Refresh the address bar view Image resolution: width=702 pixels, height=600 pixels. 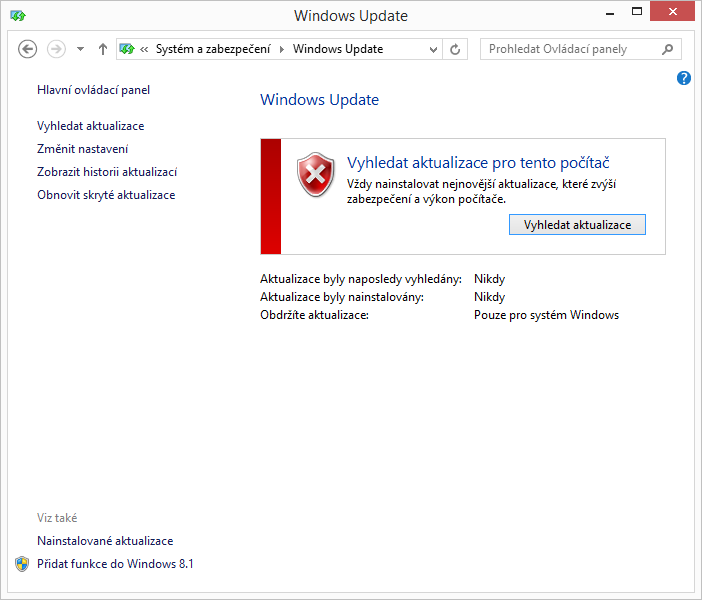tap(456, 49)
